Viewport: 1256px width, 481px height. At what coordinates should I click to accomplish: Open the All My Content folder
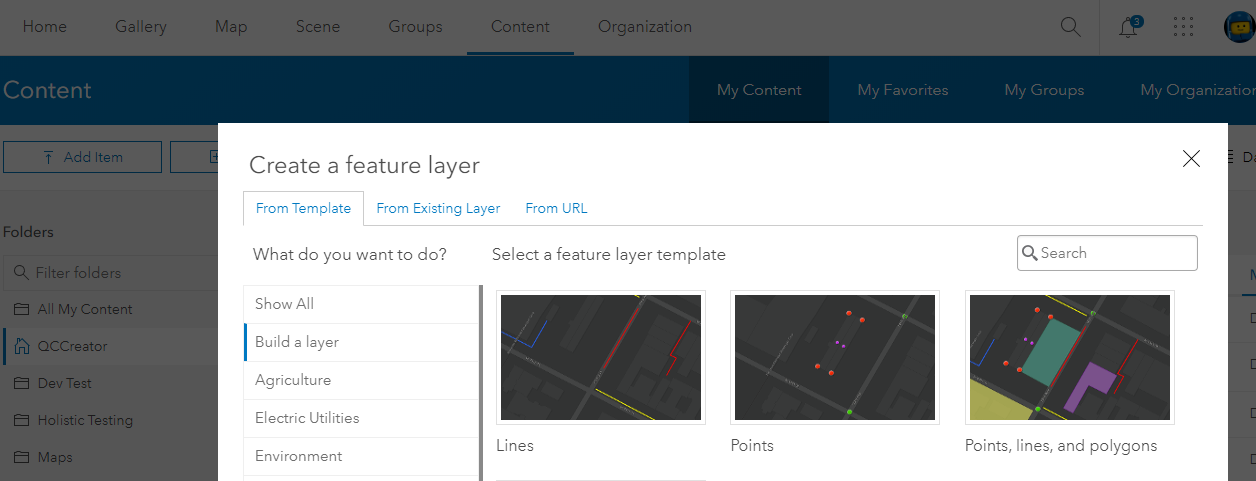(85, 309)
